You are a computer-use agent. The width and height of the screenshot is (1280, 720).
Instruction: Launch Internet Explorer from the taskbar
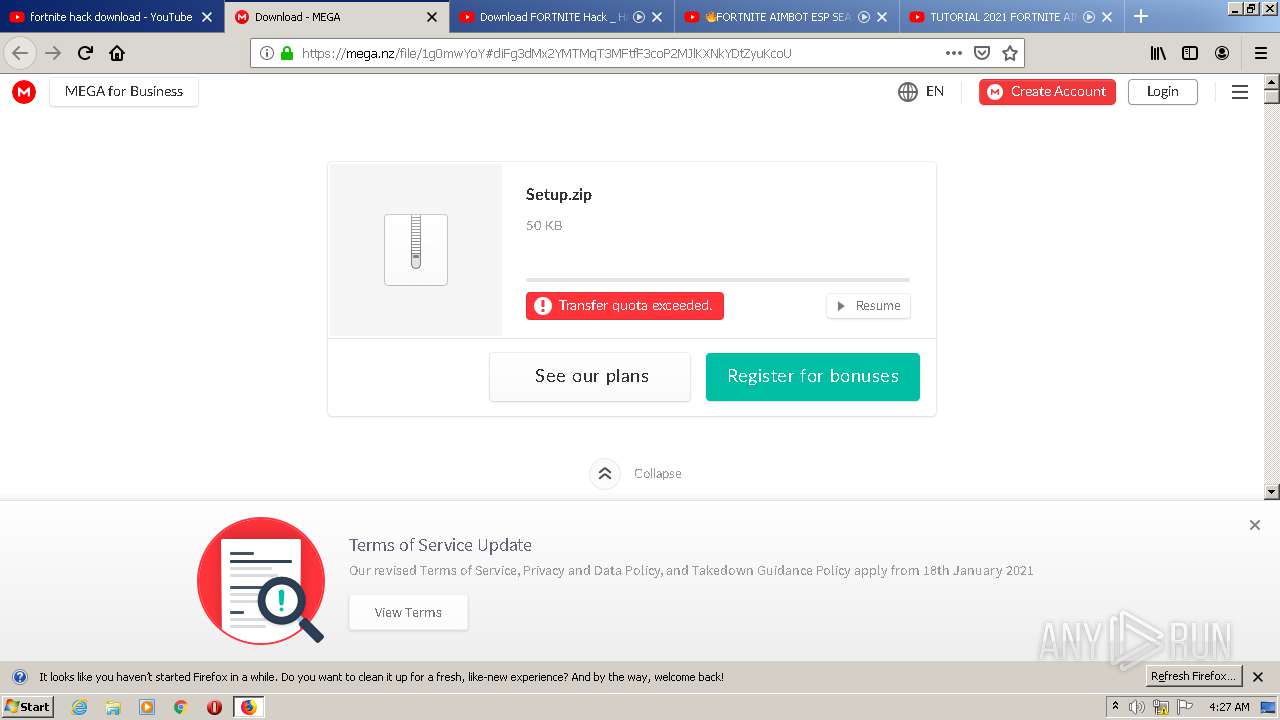pyautogui.click(x=80, y=707)
